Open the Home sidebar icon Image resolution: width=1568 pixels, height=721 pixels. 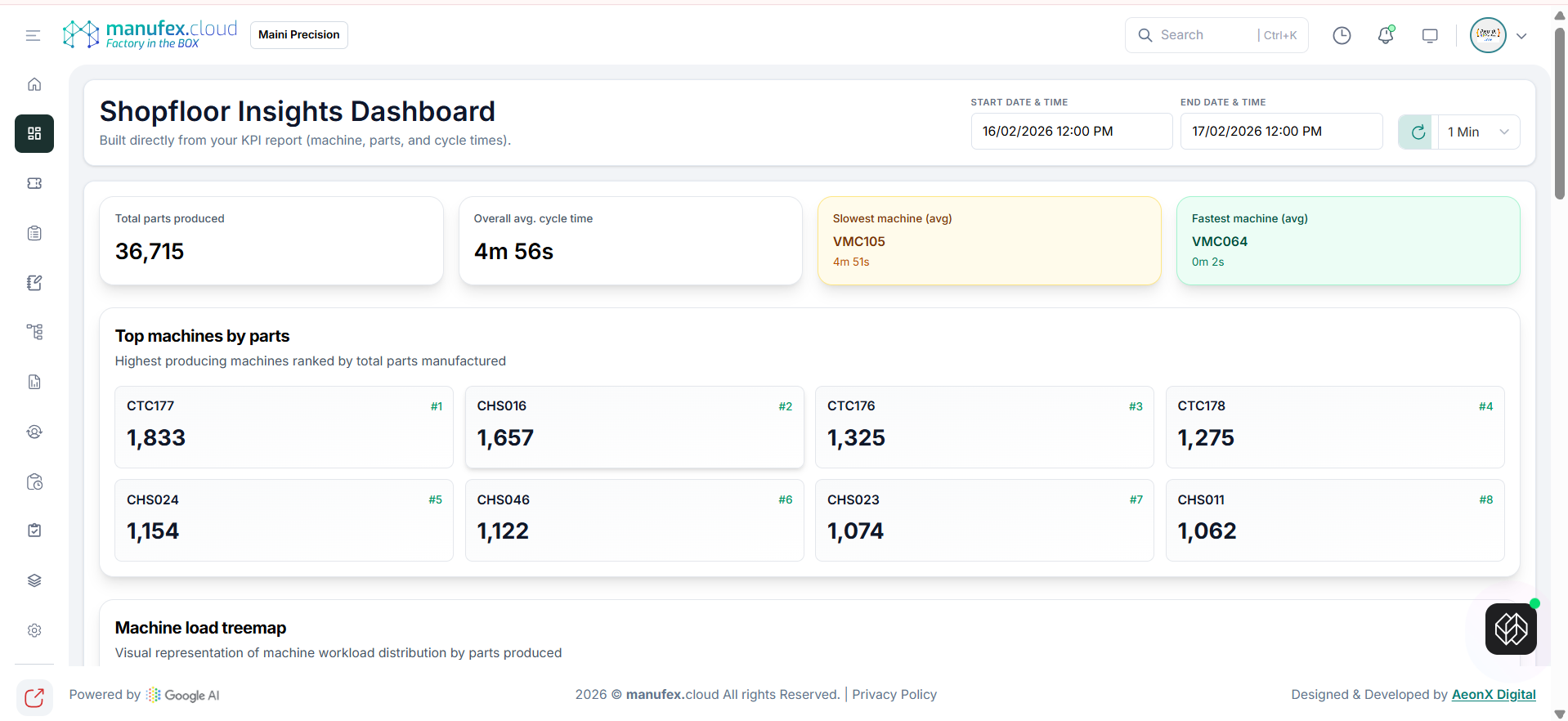click(34, 84)
